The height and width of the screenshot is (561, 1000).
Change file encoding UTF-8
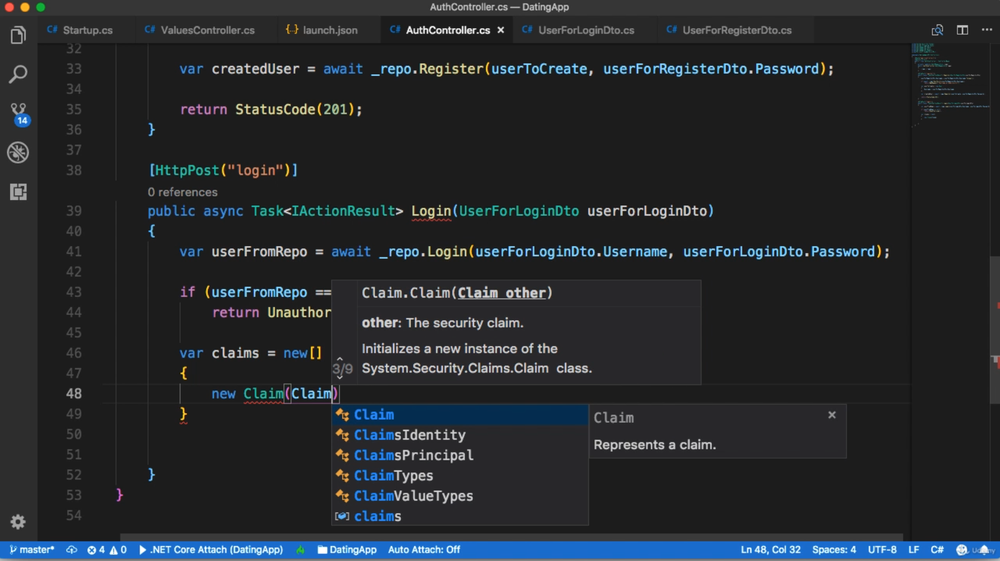(882, 550)
